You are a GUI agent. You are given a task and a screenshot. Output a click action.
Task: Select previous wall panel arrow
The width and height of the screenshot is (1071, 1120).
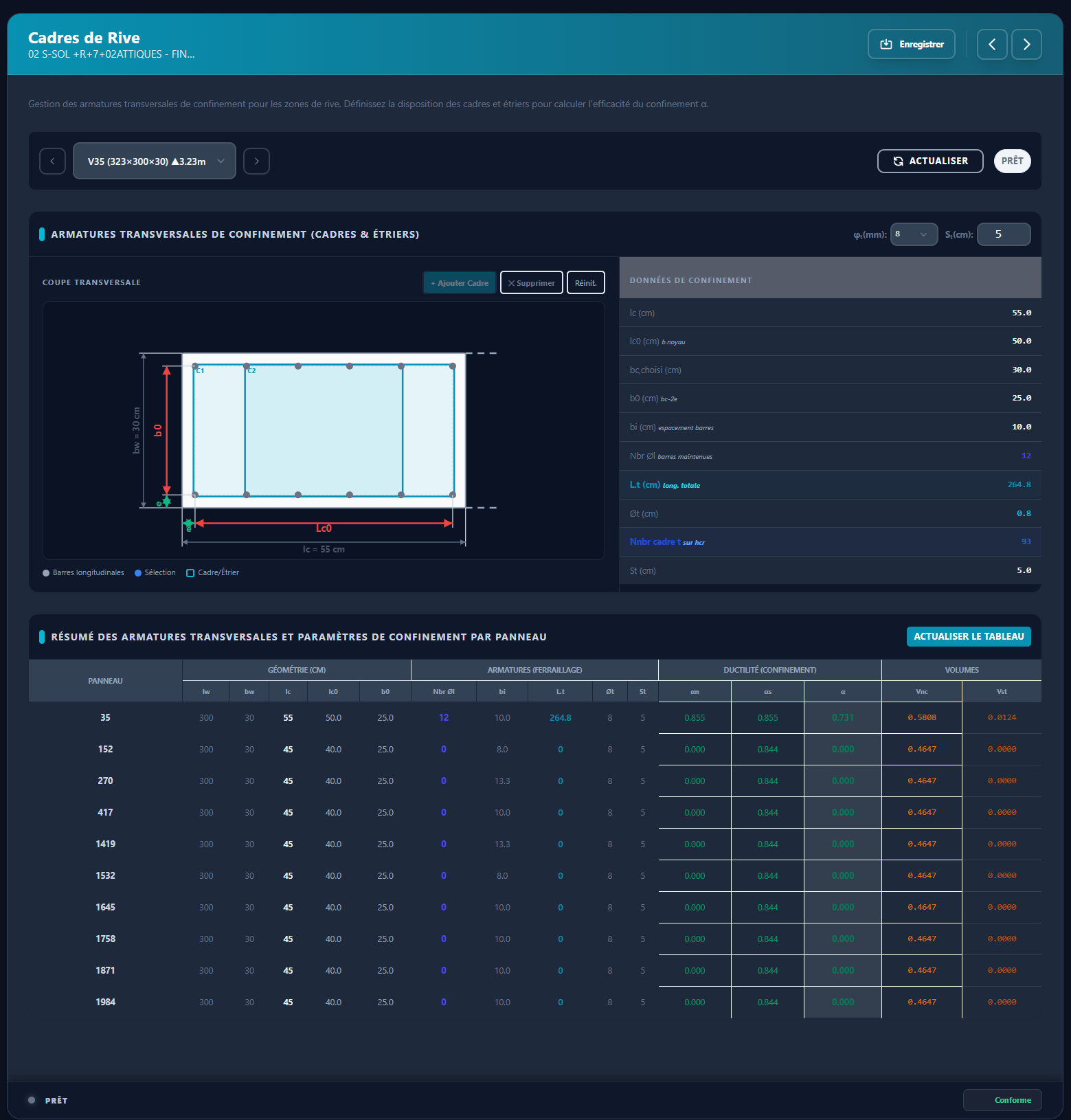(x=52, y=161)
